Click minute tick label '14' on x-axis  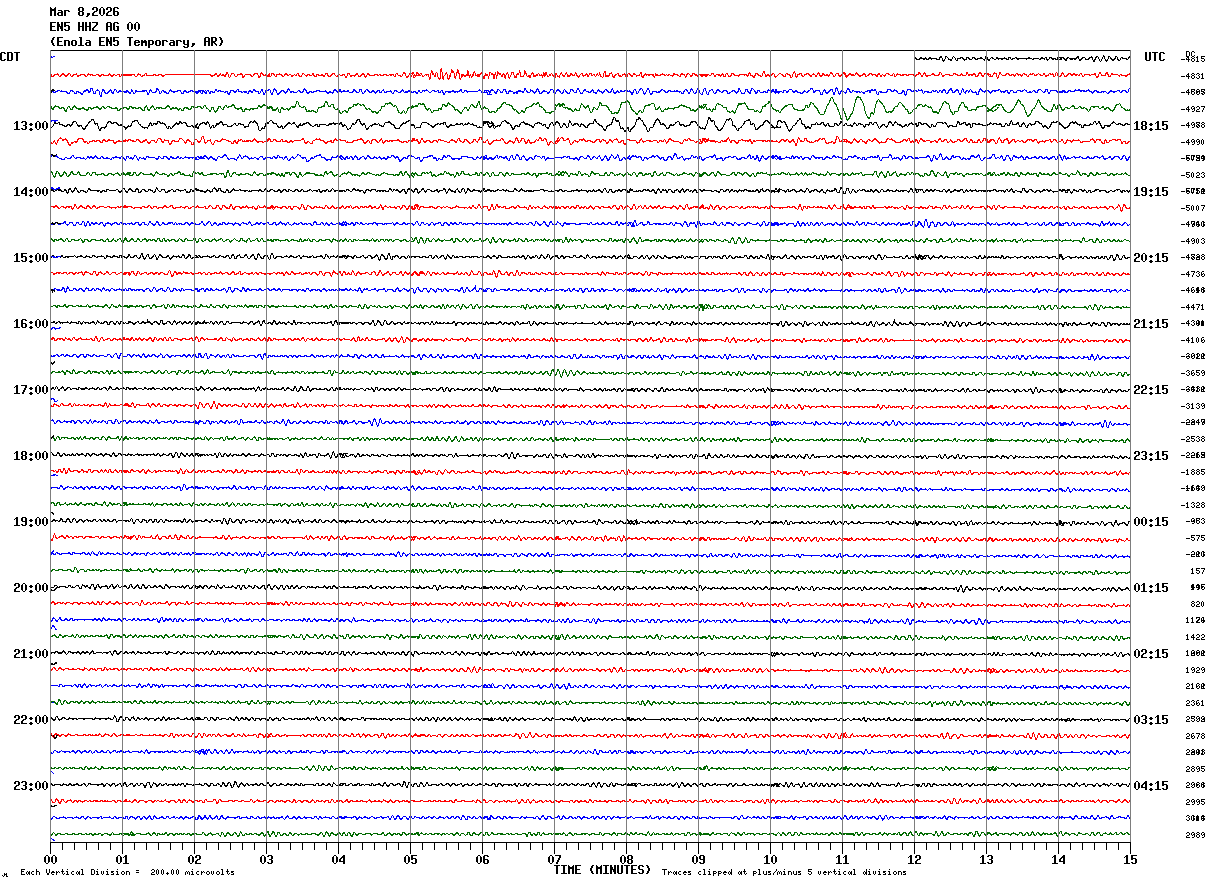(1058, 859)
